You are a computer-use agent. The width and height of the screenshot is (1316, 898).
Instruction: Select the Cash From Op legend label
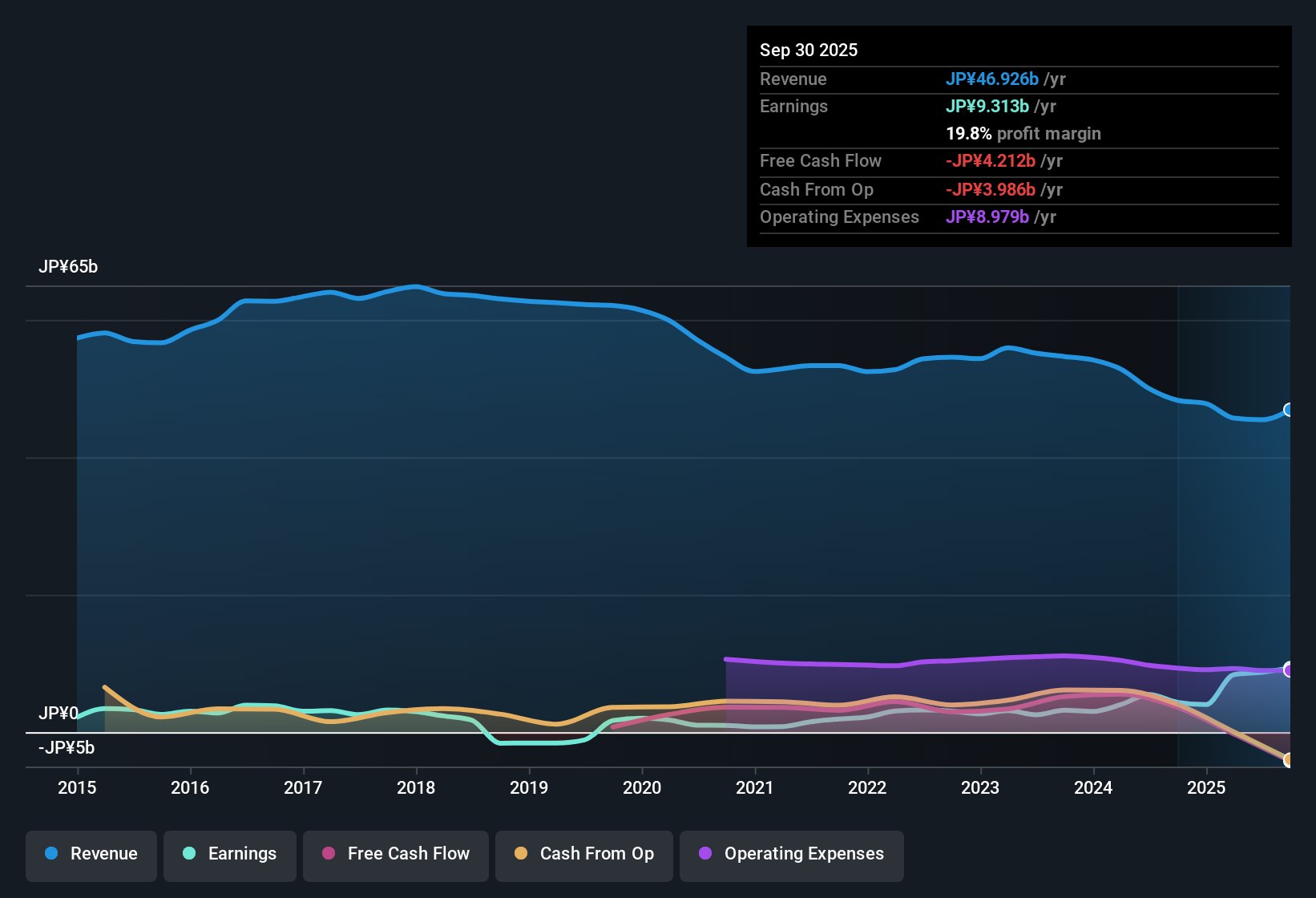point(596,854)
